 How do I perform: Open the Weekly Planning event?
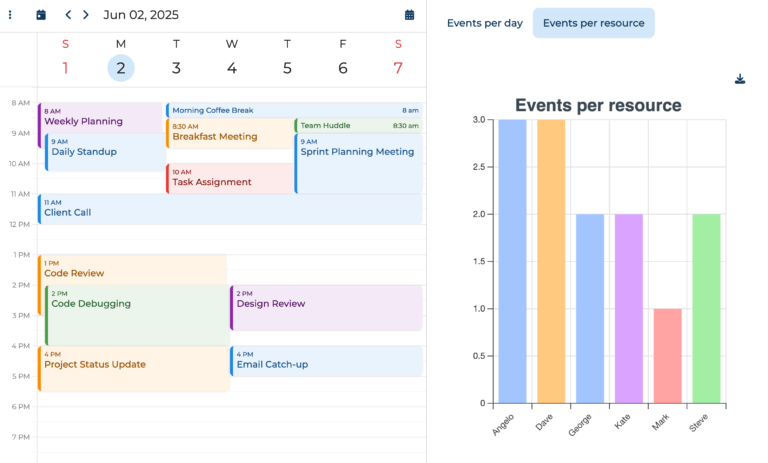[x=100, y=118]
